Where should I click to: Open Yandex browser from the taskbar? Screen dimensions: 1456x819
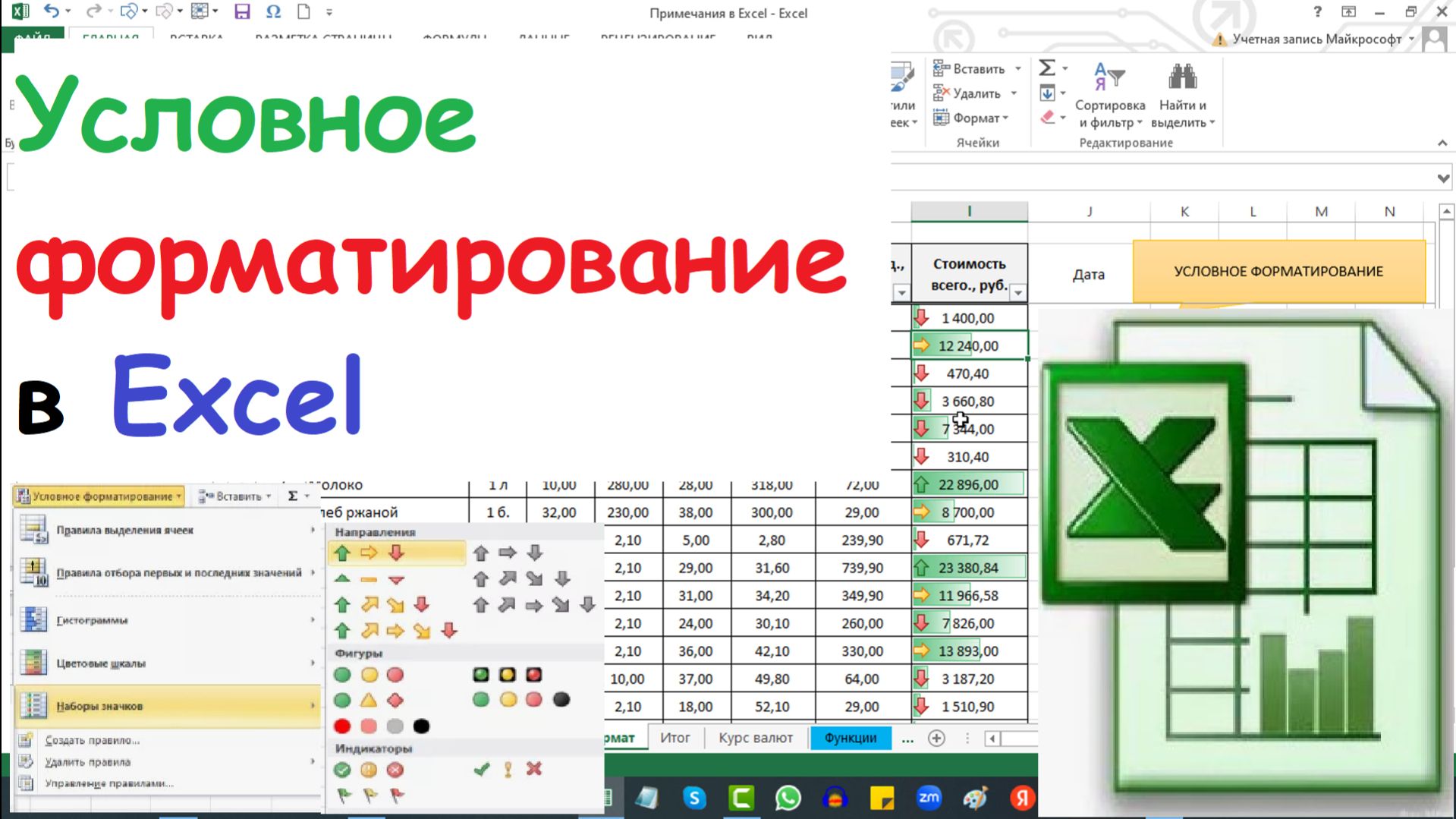[1023, 798]
